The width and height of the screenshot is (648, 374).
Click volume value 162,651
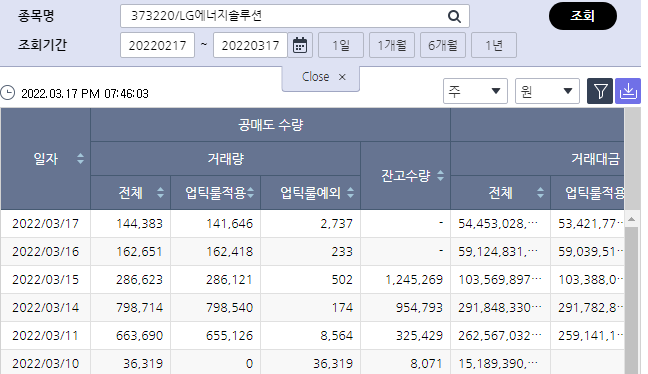(x=139, y=252)
